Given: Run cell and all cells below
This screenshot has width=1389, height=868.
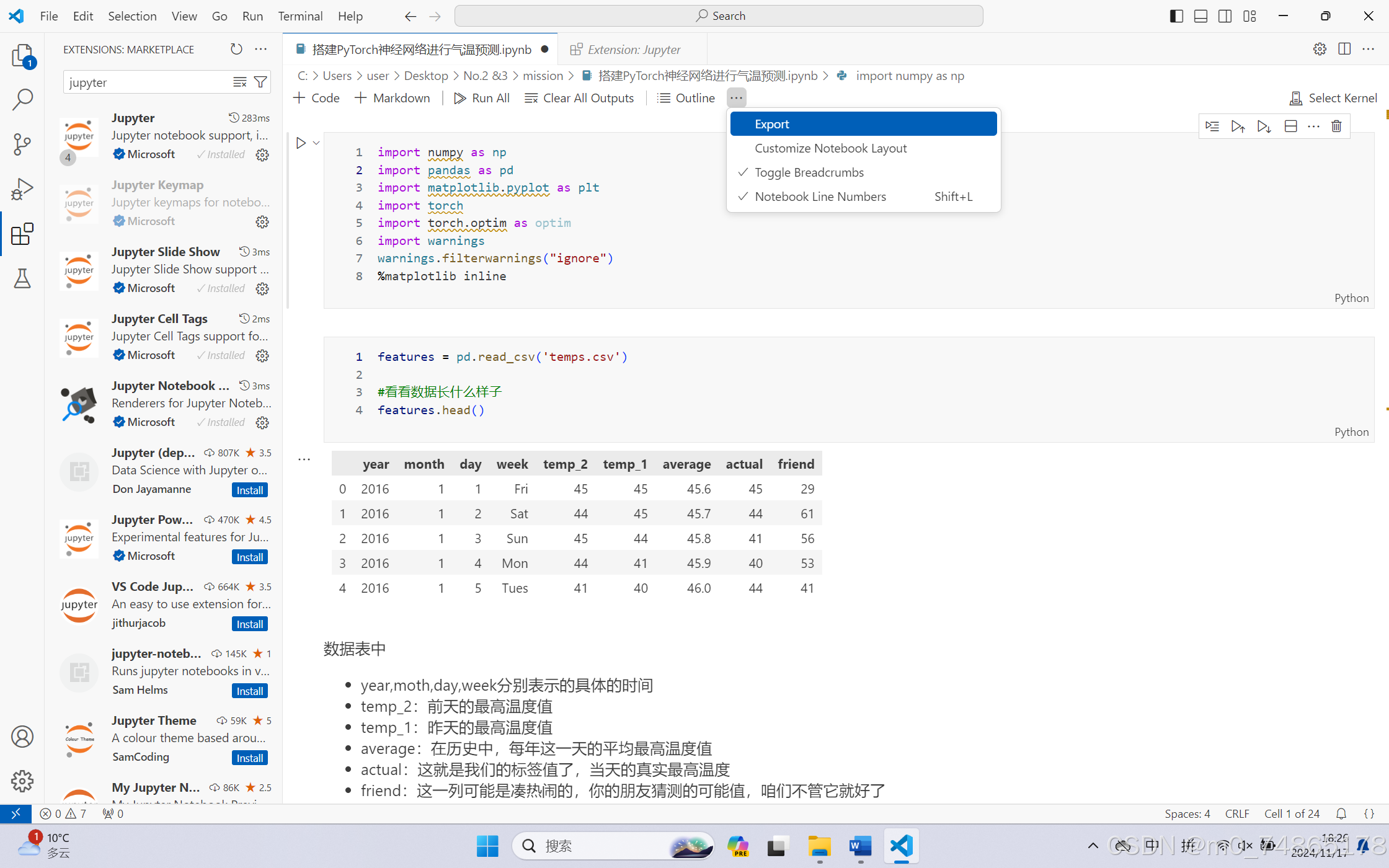Looking at the screenshot, I should click(x=1264, y=126).
